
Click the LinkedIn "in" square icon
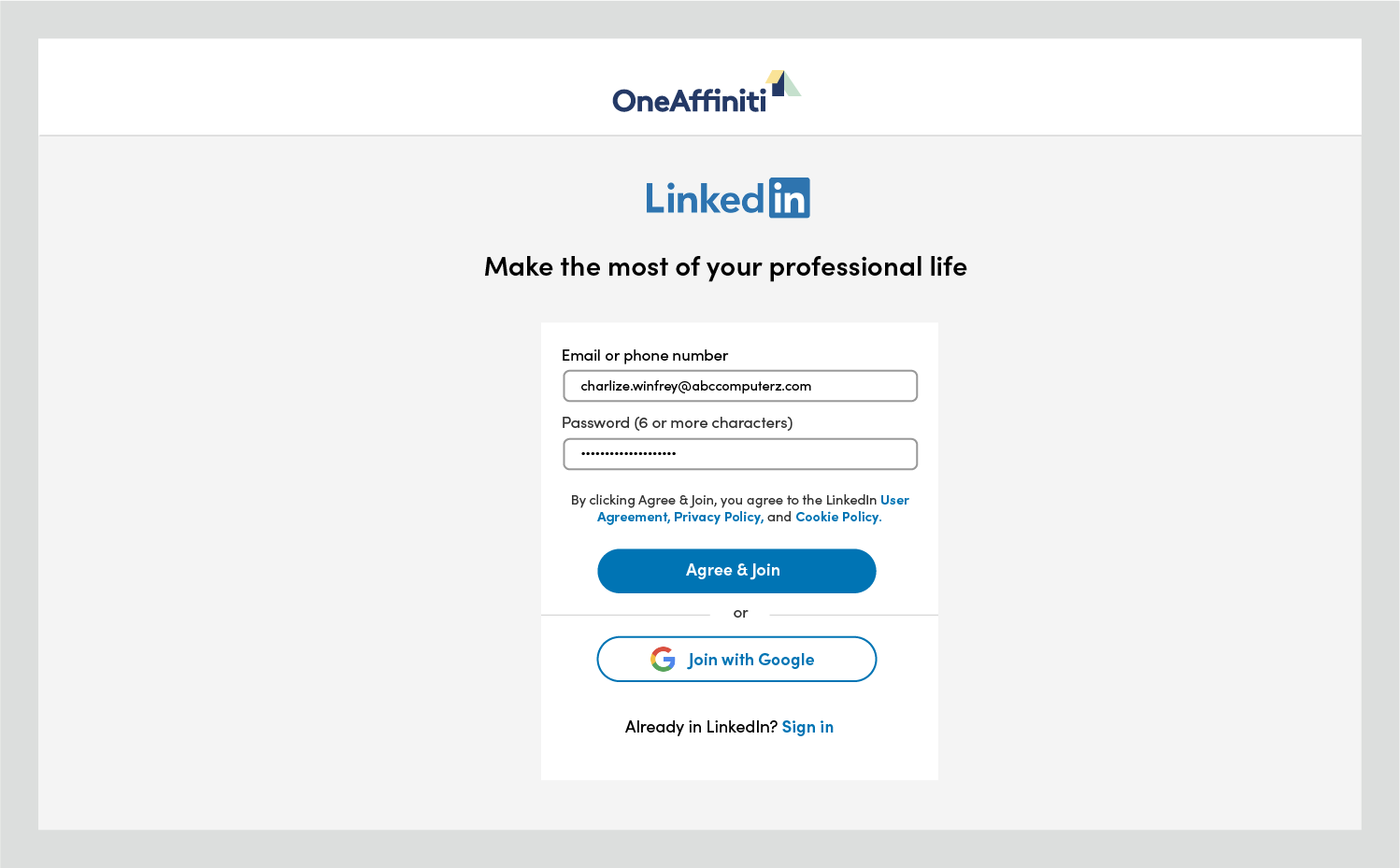[x=790, y=198]
